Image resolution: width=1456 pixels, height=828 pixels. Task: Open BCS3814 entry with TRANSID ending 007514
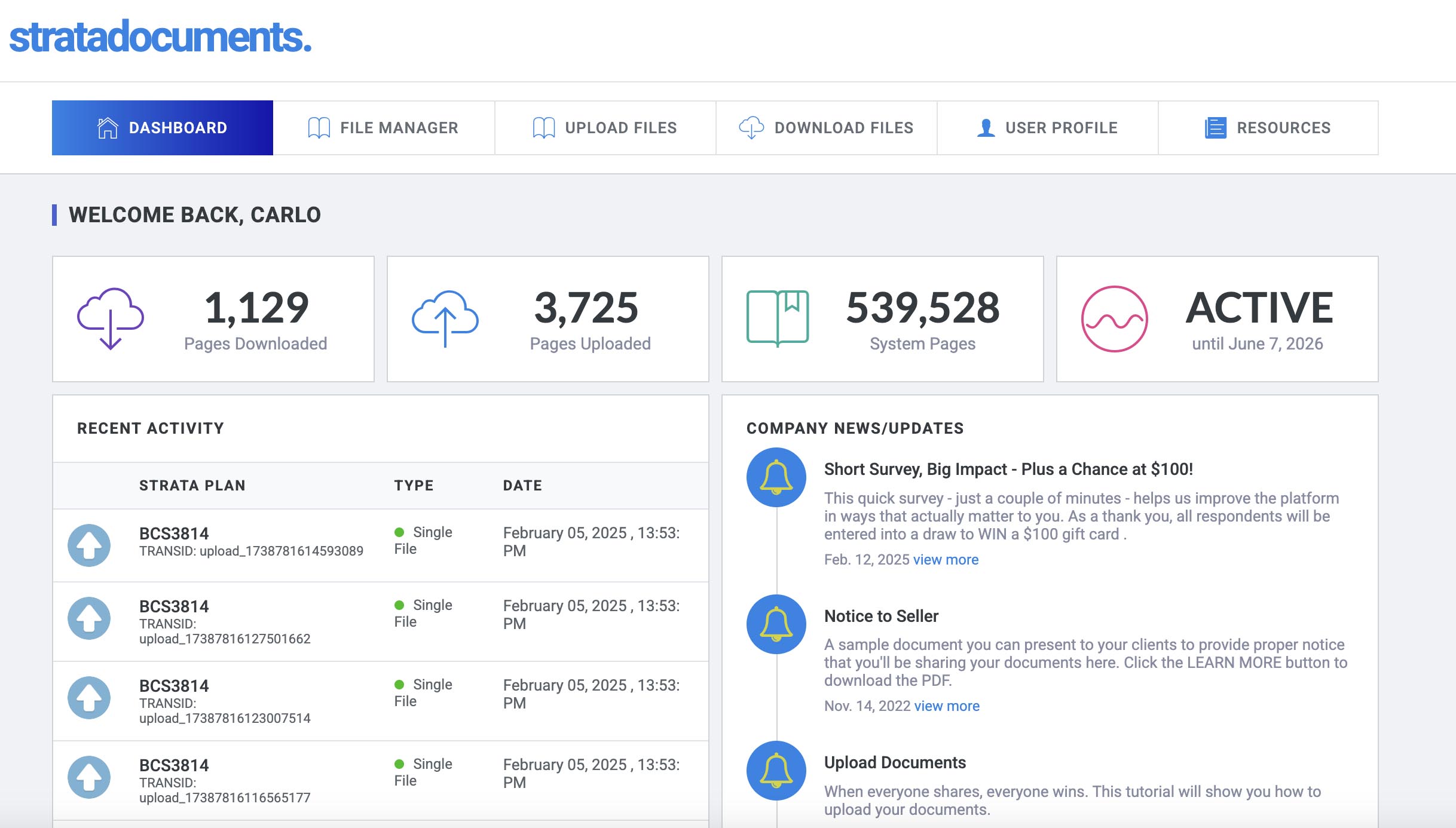tap(174, 686)
